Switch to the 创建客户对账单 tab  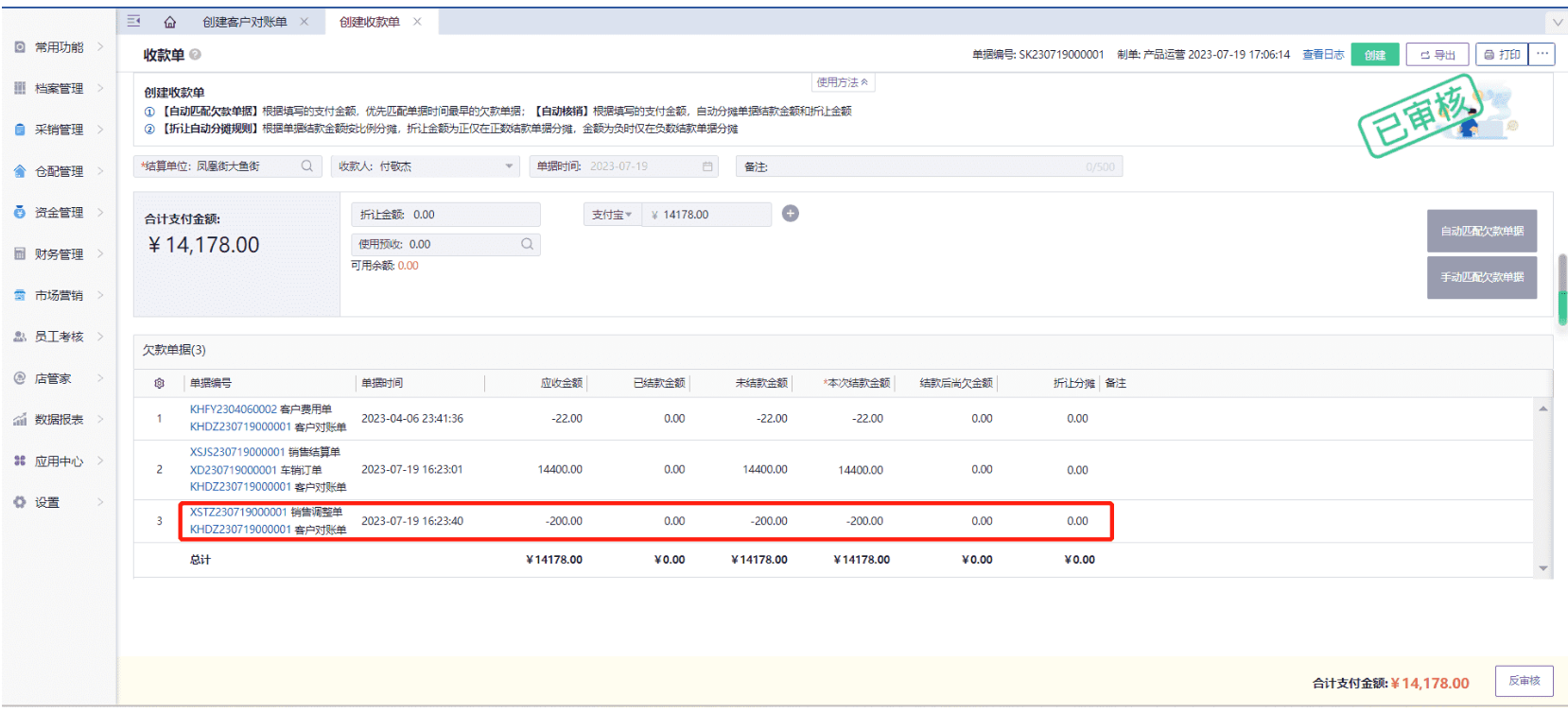click(x=244, y=22)
